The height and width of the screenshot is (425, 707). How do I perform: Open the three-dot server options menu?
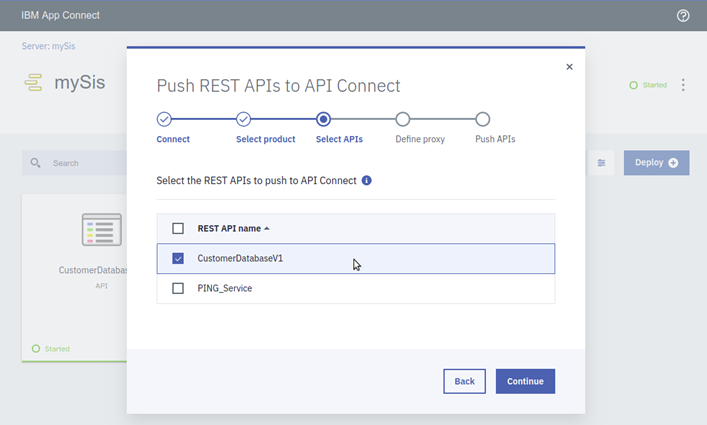(x=683, y=85)
